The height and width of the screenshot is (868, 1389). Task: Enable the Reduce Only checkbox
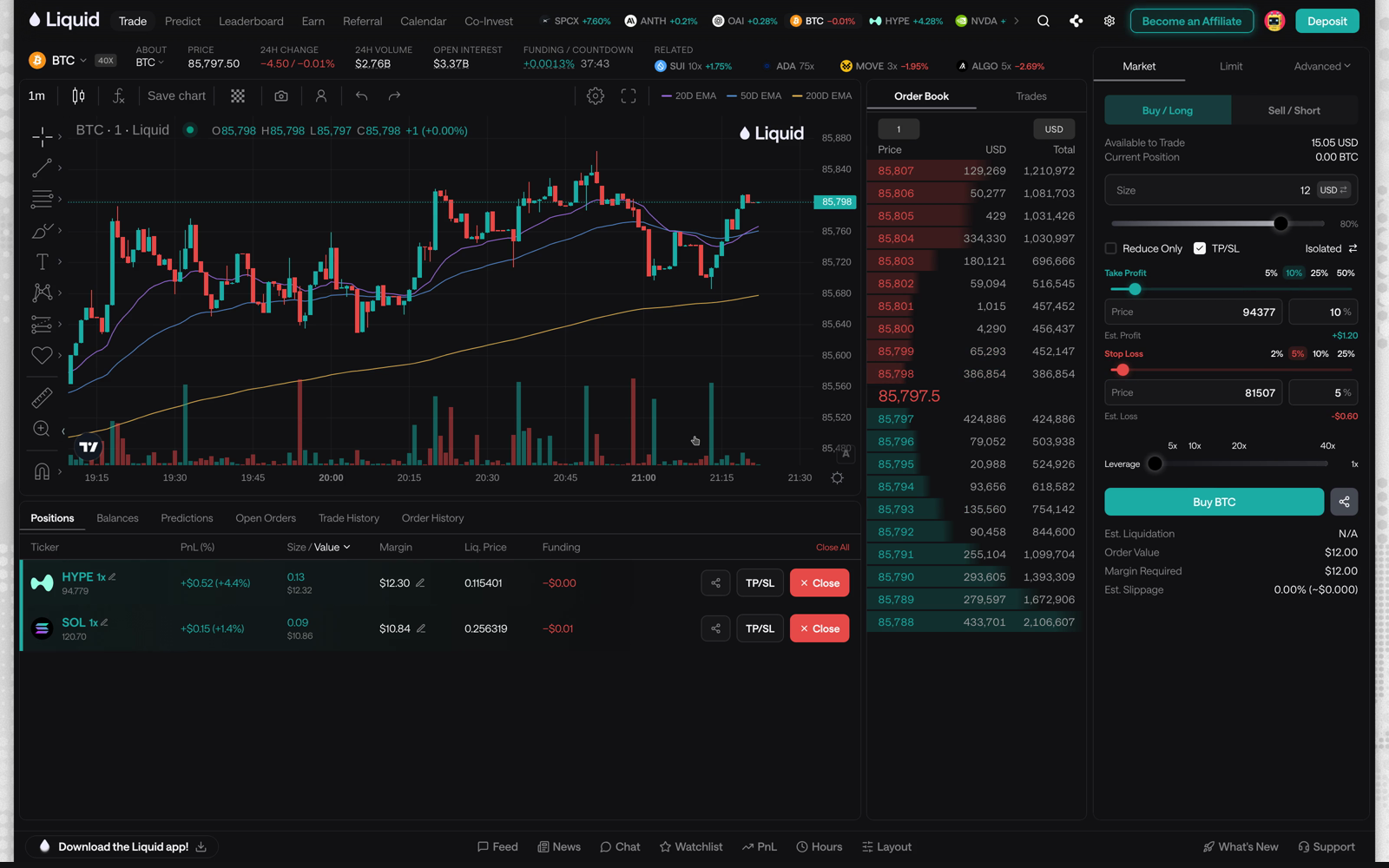click(1110, 248)
